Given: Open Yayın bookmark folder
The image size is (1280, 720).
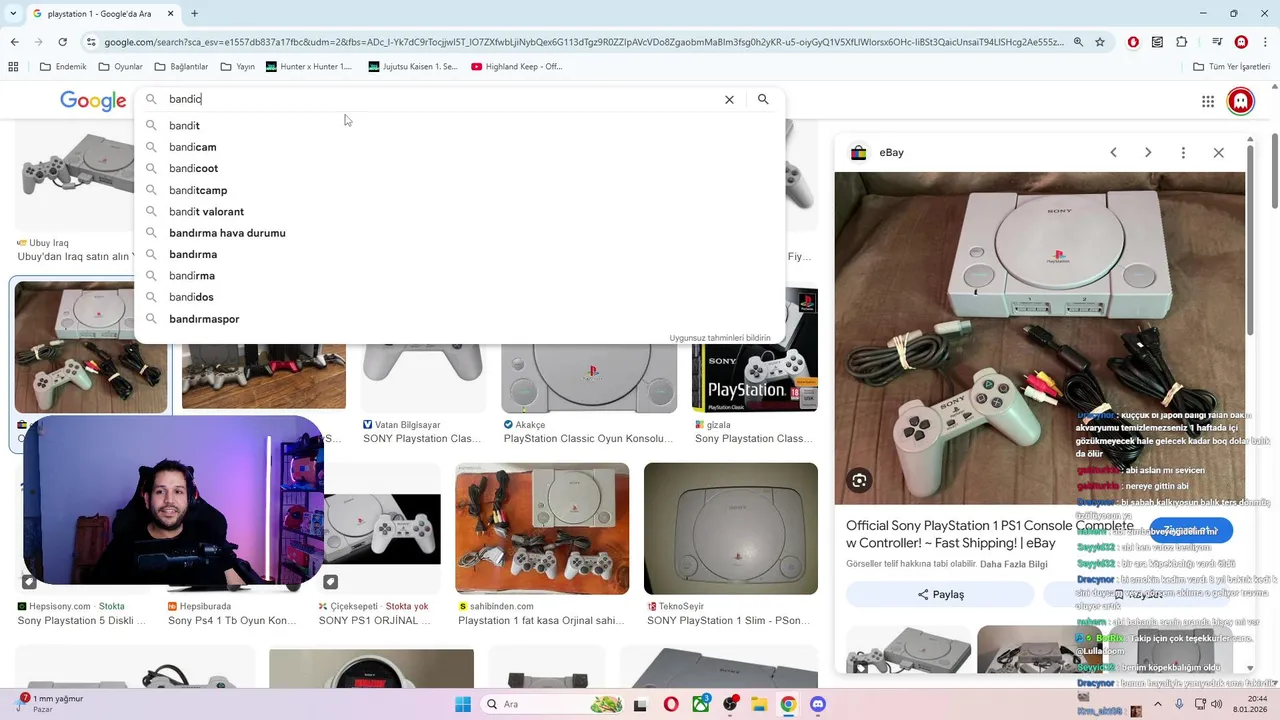Looking at the screenshot, I should [x=237, y=67].
